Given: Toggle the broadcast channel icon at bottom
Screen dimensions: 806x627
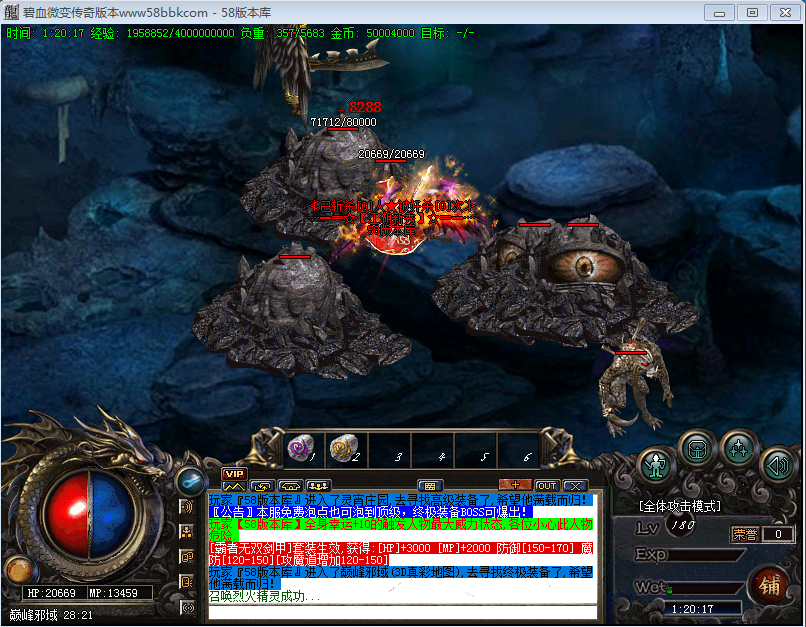Looking at the screenshot, I should pyautogui.click(x=188, y=607).
